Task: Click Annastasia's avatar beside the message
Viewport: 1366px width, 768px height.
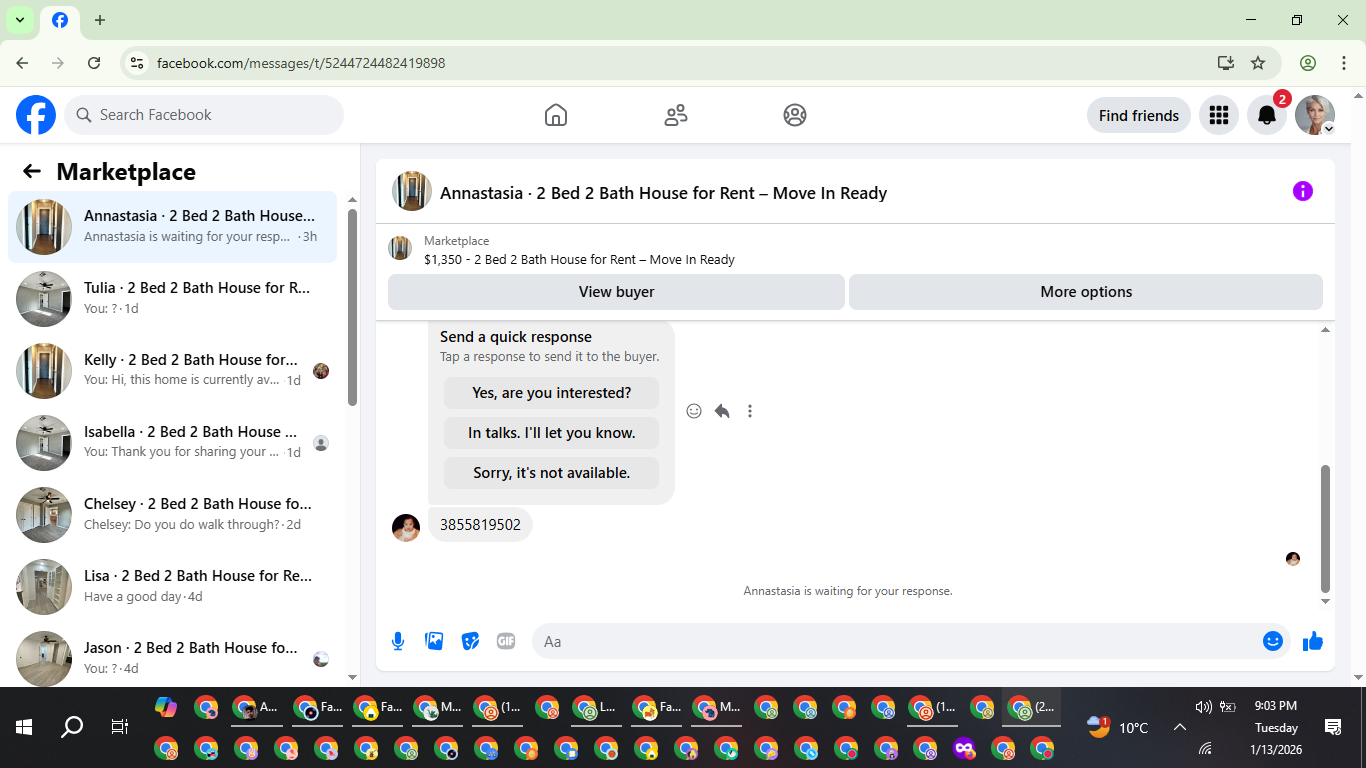Action: 406,528
